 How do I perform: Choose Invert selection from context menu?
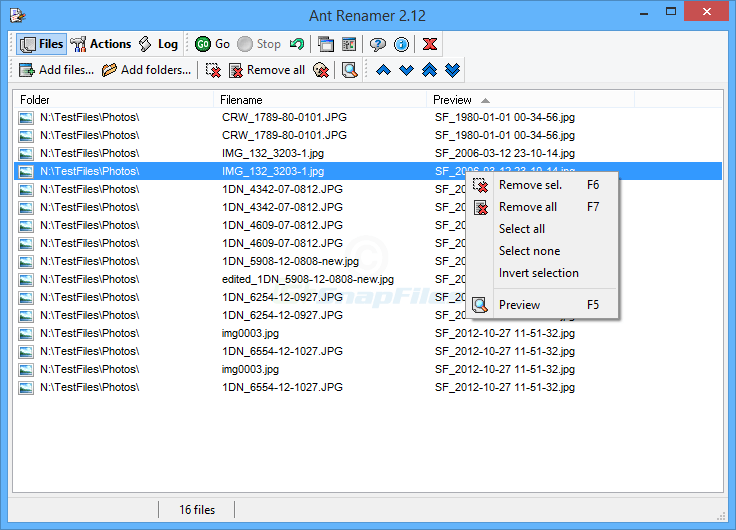click(544, 273)
